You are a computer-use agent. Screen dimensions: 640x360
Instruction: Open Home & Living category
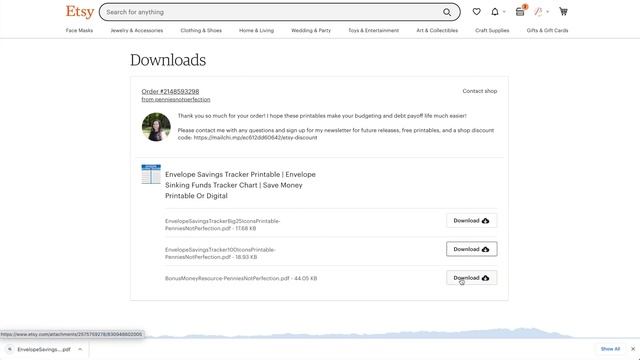point(256,31)
